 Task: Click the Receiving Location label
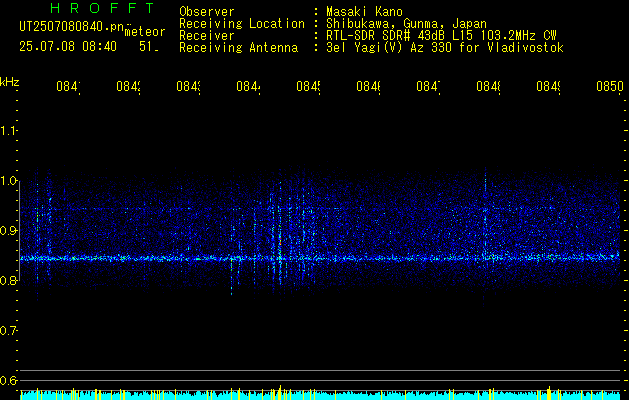242,24
